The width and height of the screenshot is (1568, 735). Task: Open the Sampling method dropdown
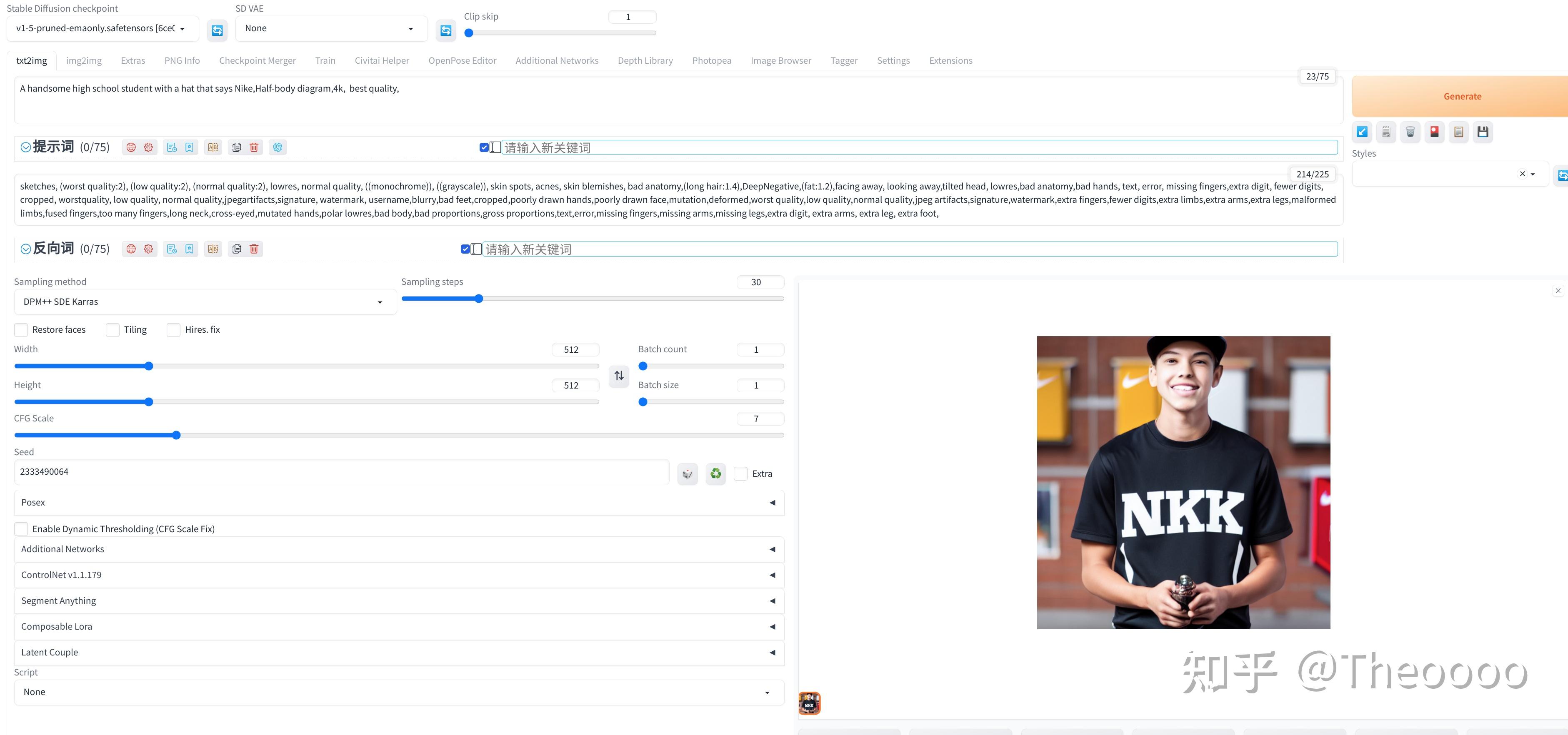click(x=205, y=302)
